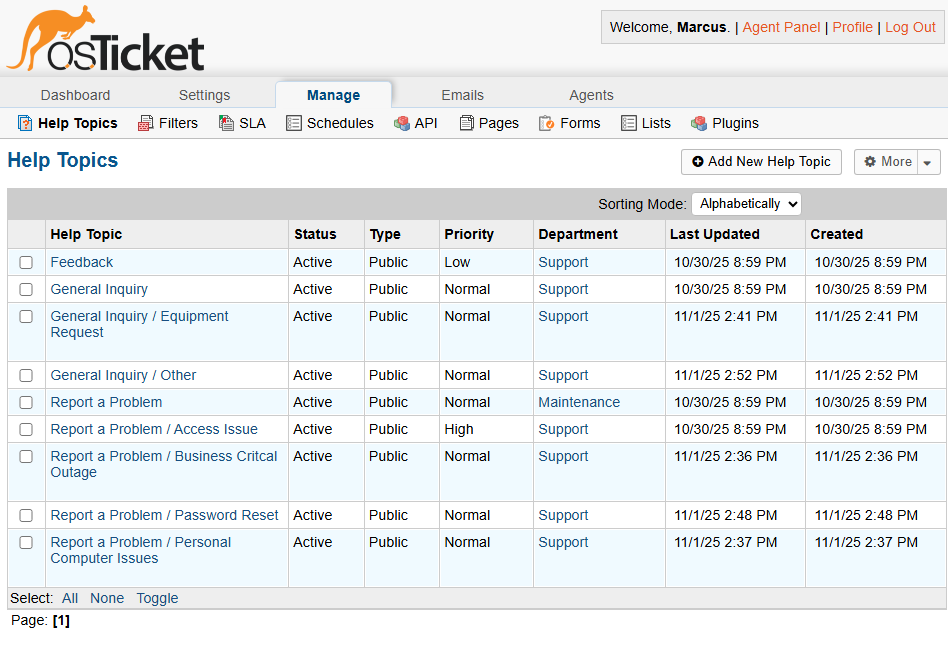The height and width of the screenshot is (647, 948).
Task: Select the Report a Problem row checkbox
Action: pos(26,403)
